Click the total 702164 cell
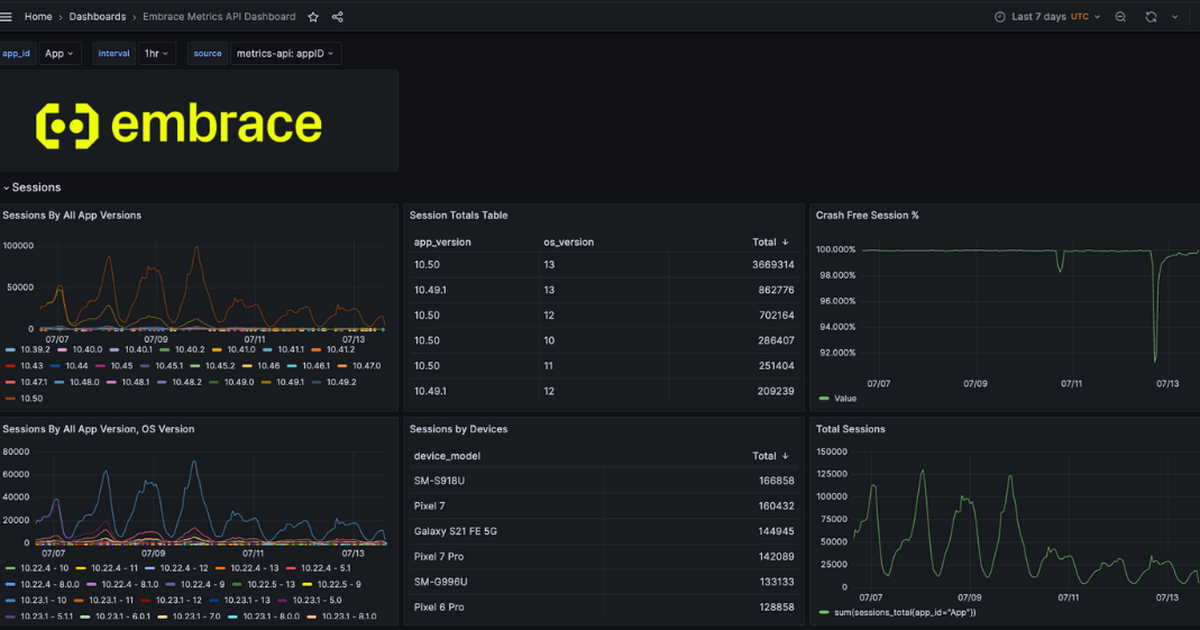Viewport: 1200px width, 630px height. tap(776, 315)
